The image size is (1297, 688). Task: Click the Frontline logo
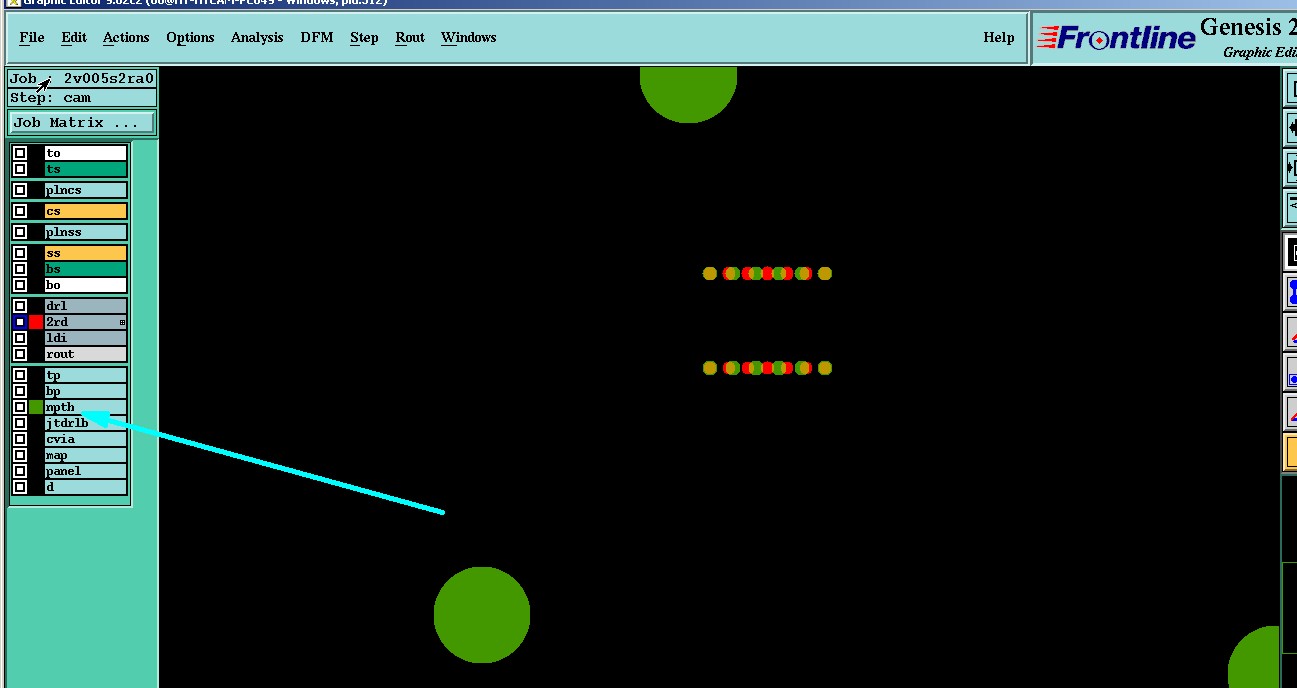(1116, 38)
